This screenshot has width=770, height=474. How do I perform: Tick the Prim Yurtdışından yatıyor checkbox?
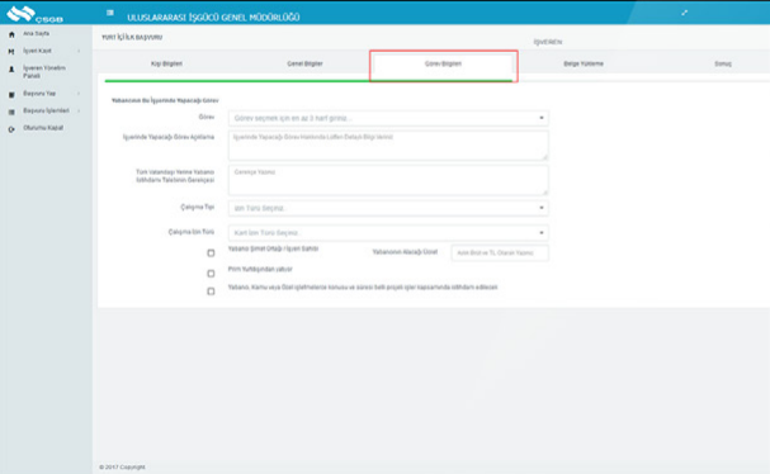(211, 272)
